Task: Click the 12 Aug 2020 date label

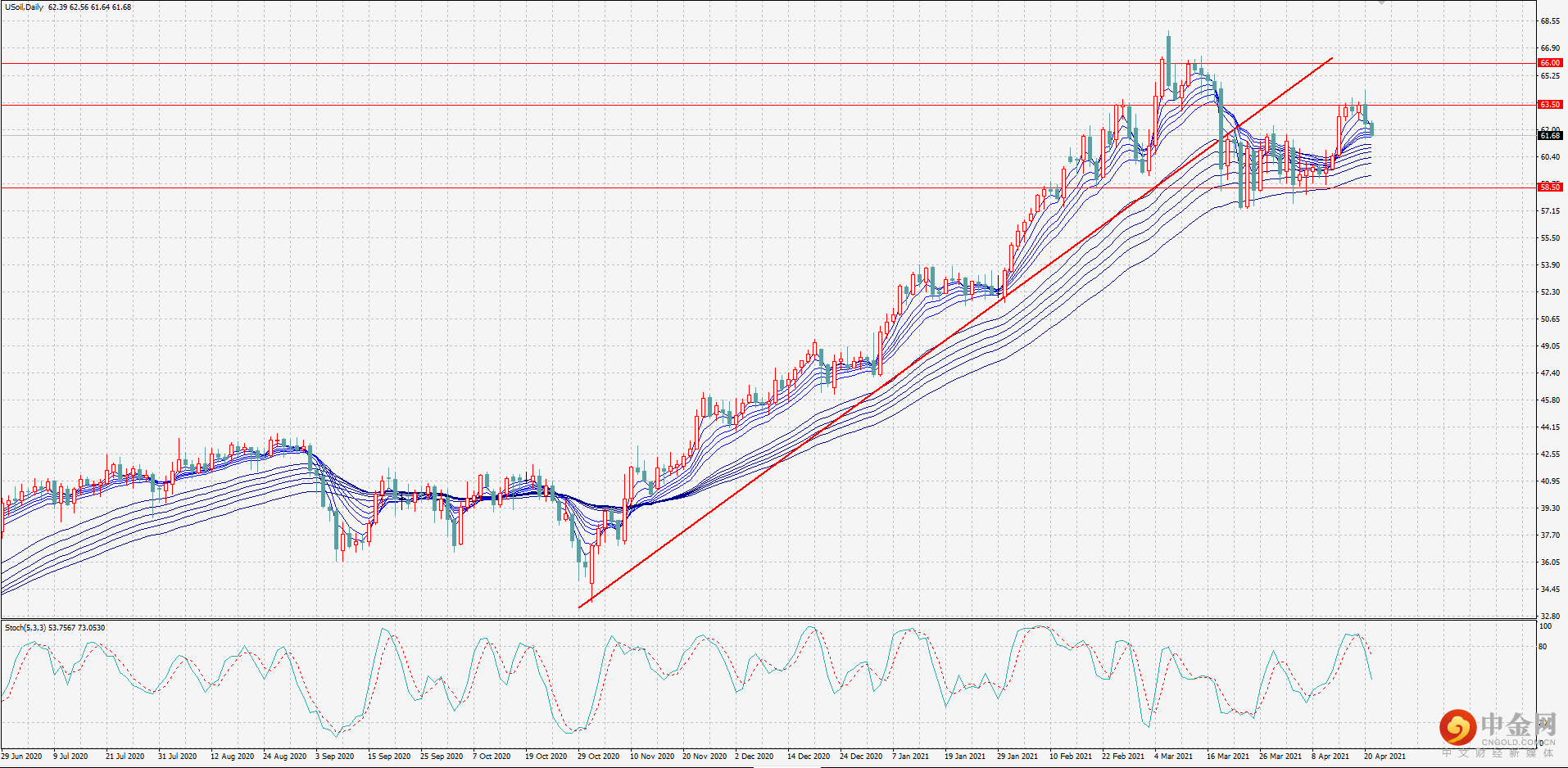Action: pyautogui.click(x=232, y=757)
